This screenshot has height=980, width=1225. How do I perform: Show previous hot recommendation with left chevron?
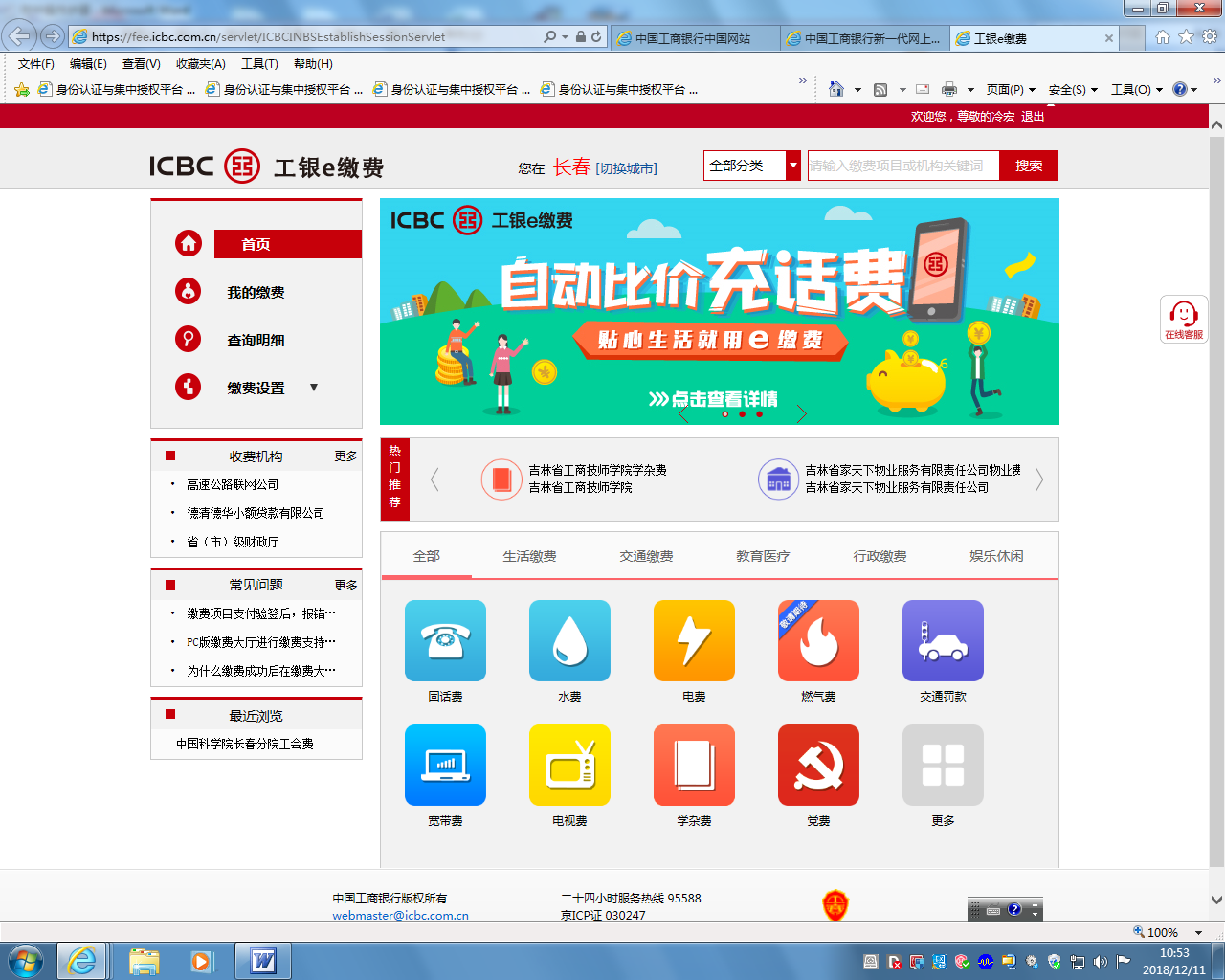[434, 479]
